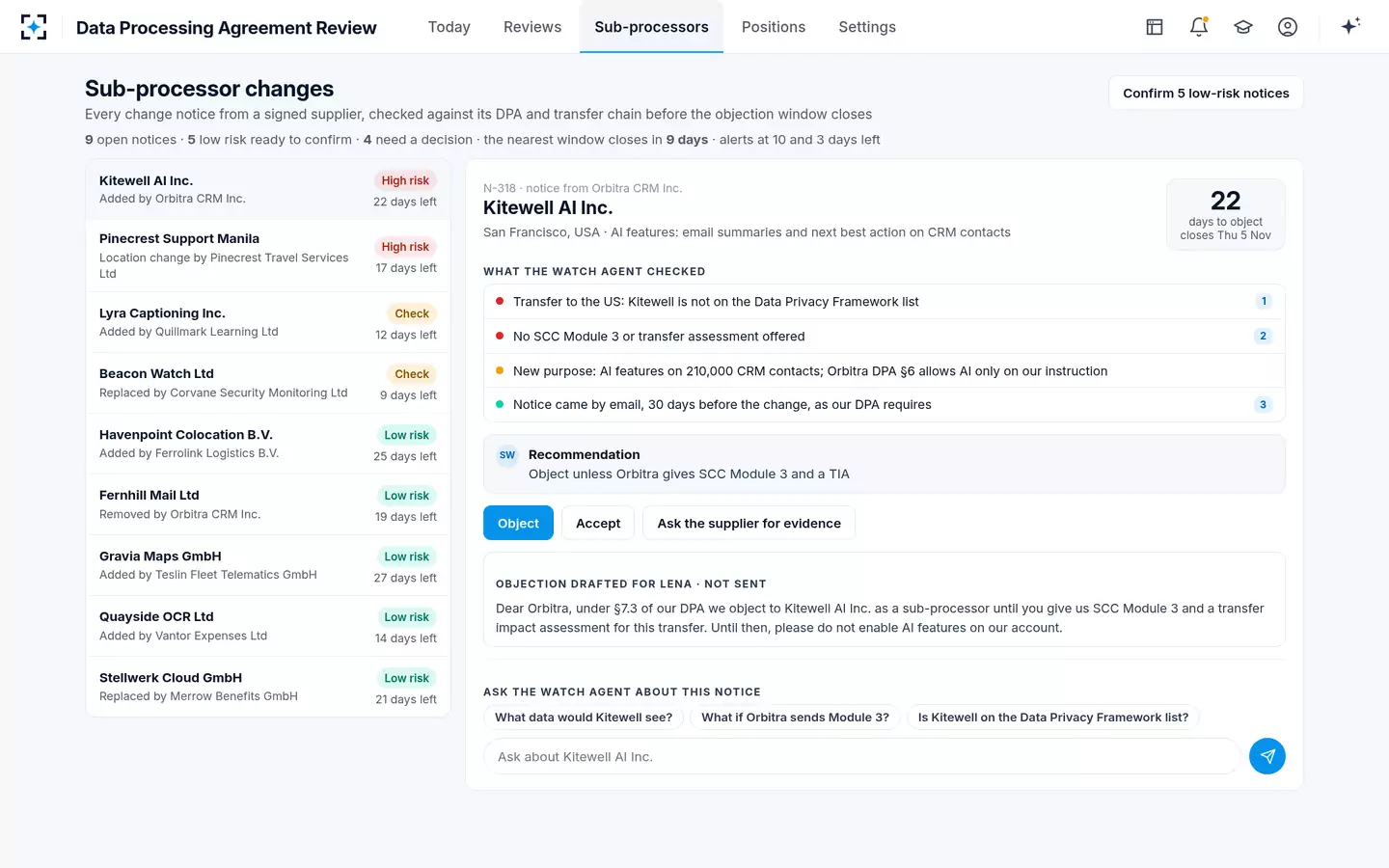This screenshot has width=1389, height=868.
Task: Select the Sub-processors tab
Action: point(652,27)
